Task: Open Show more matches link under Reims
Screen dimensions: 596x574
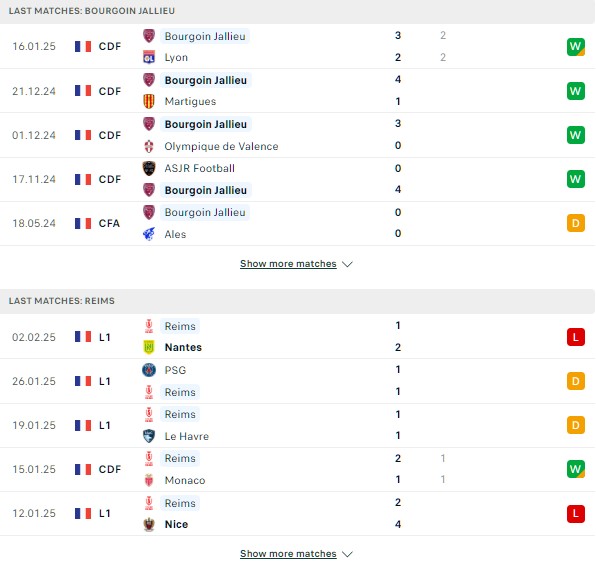Action: pyautogui.click(x=288, y=553)
